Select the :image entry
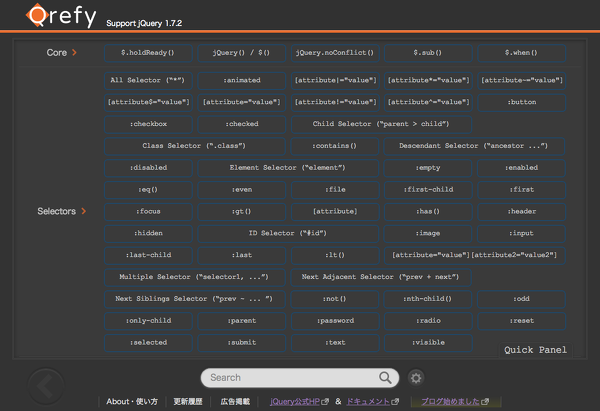Screen dimensions: 600x411 pos(428,233)
